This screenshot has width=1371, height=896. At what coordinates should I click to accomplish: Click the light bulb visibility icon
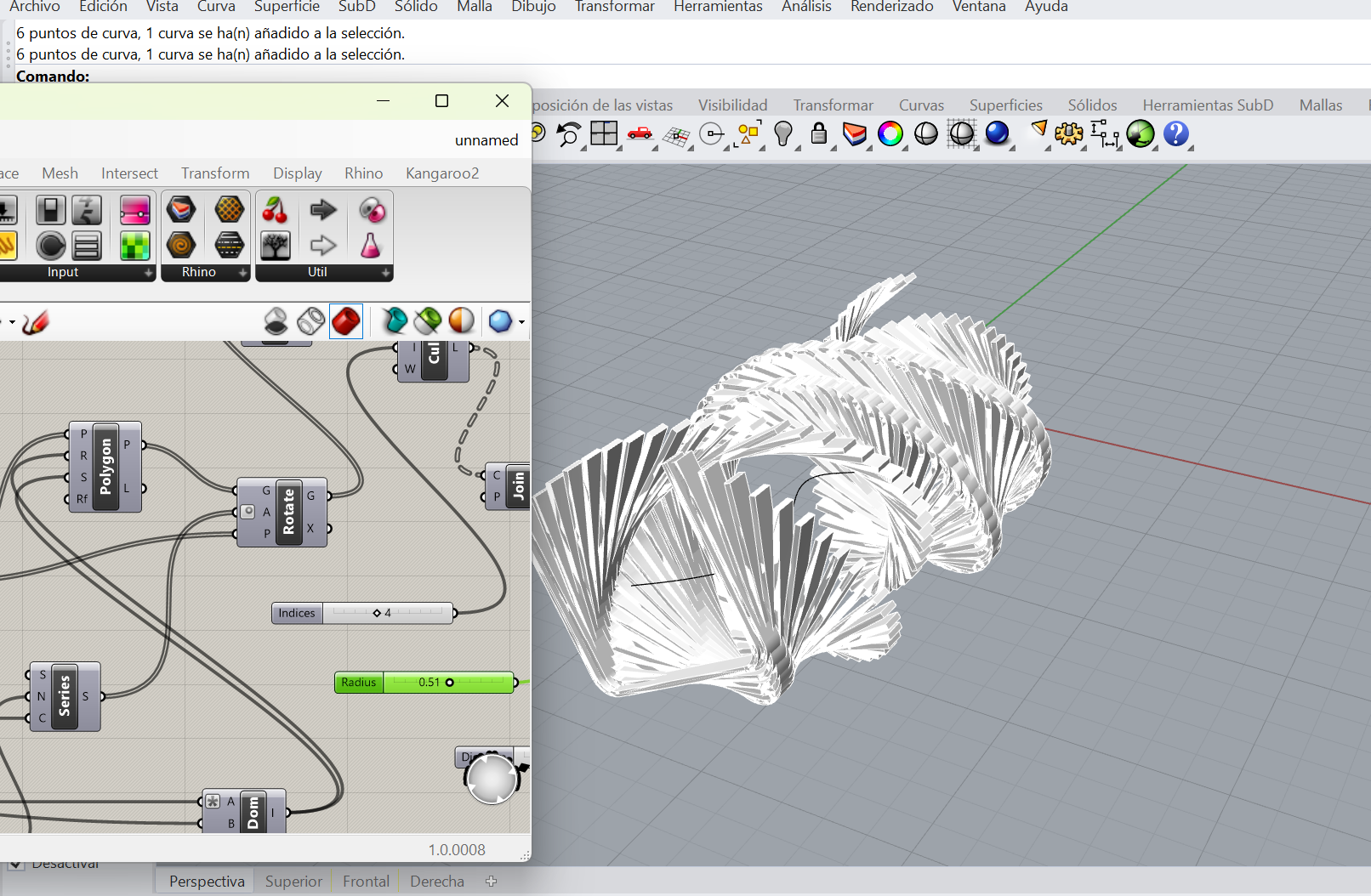tap(783, 134)
